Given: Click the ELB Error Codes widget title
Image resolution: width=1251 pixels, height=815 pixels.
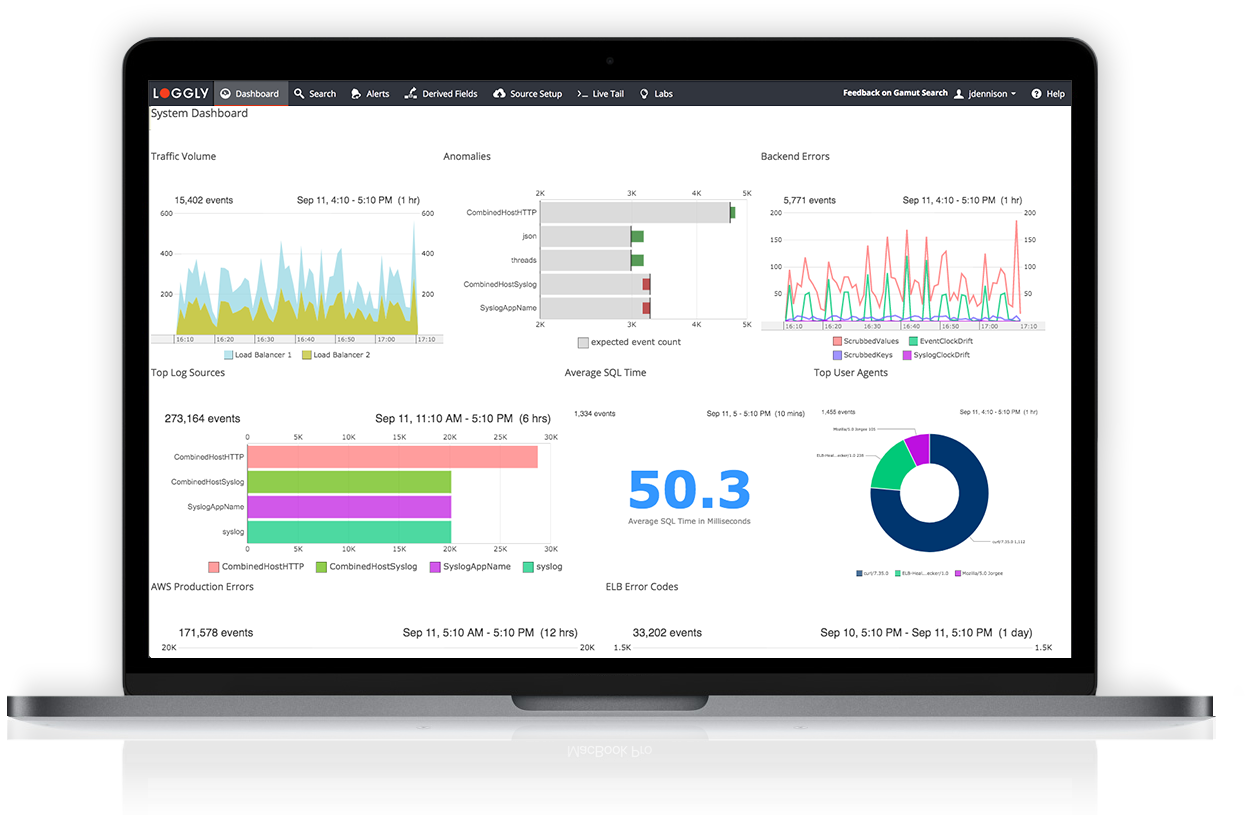Looking at the screenshot, I should coord(642,586).
